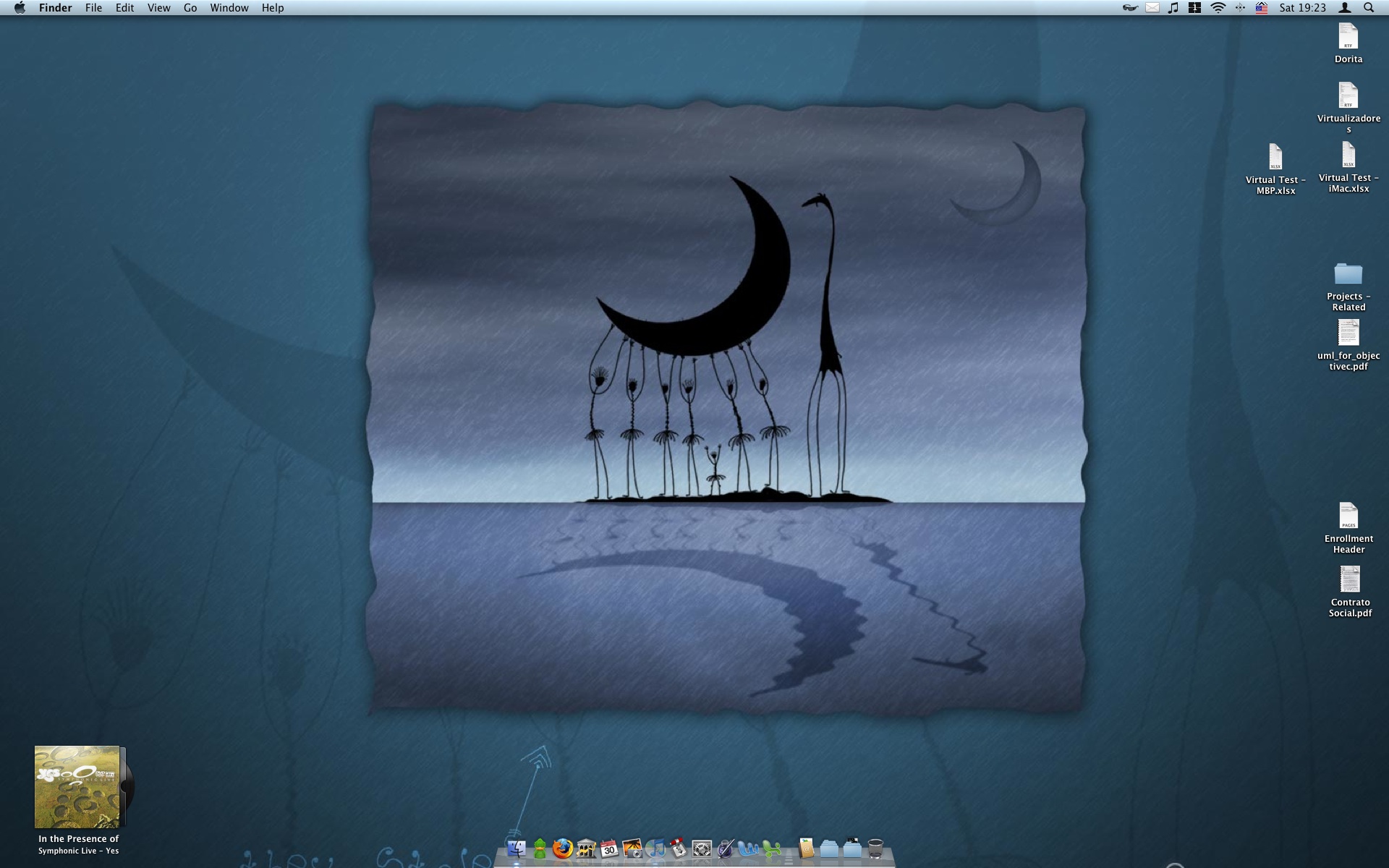Open the File menu
Image resolution: width=1389 pixels, height=868 pixels.
(93, 8)
